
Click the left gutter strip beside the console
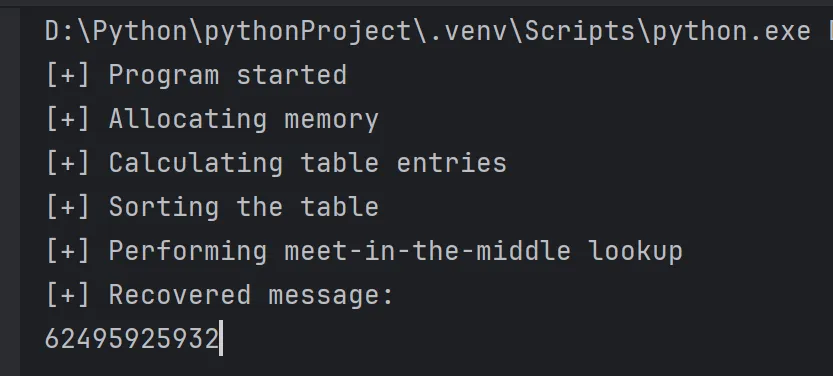coord(10,191)
